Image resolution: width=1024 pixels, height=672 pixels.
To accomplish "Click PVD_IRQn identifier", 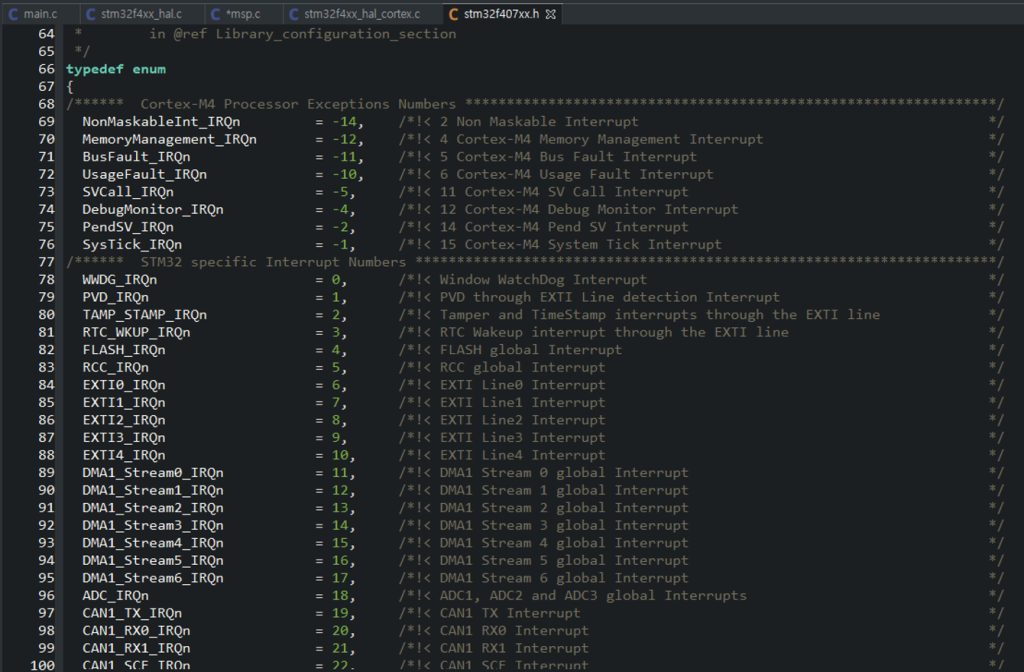I will point(116,297).
